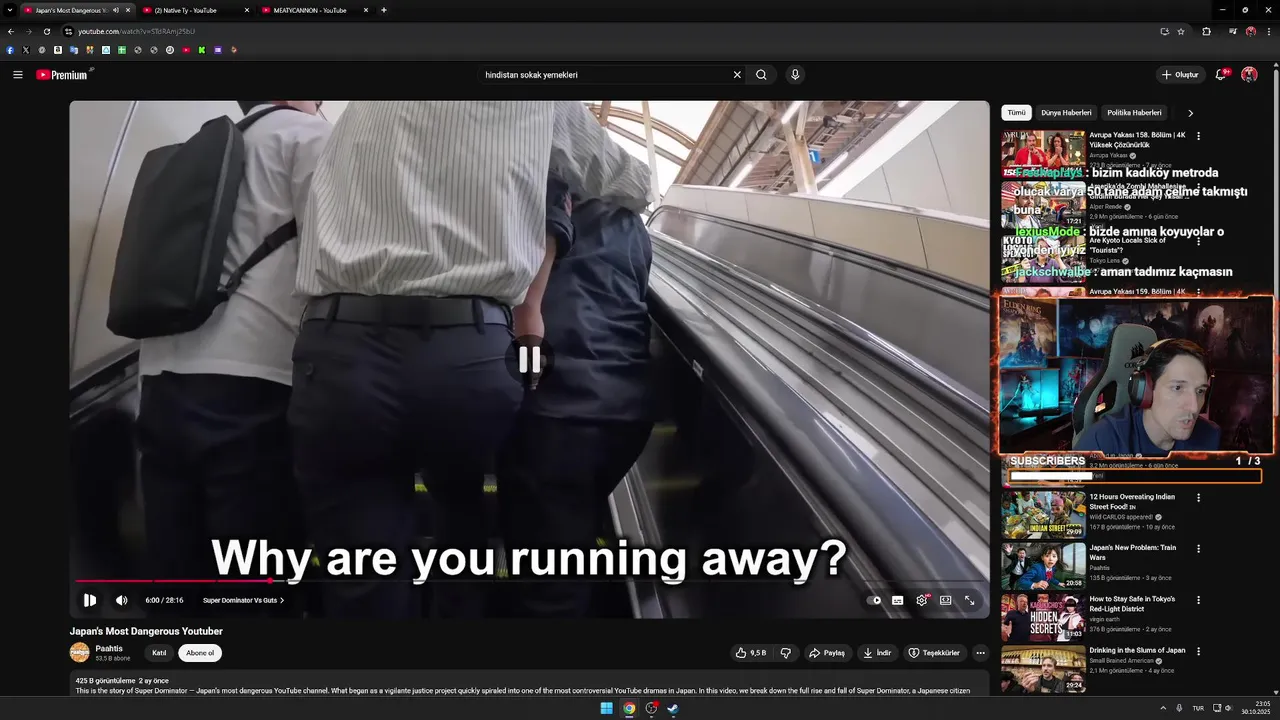Join channel with Katıl button
1280x720 pixels.
click(159, 653)
